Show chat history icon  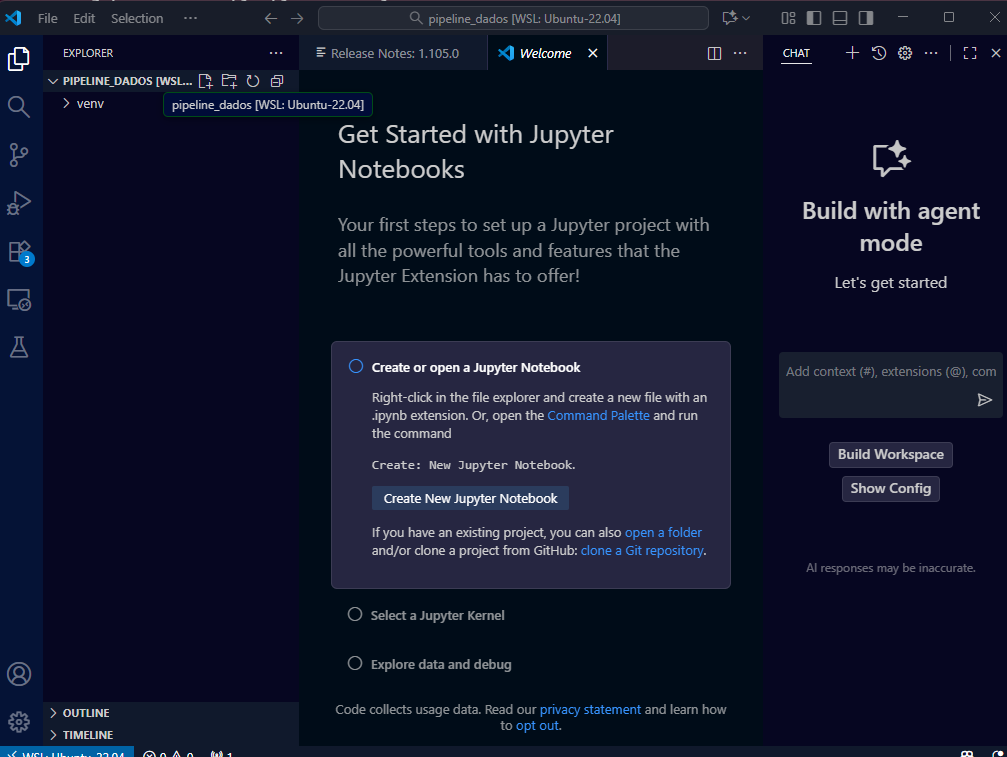pos(879,53)
